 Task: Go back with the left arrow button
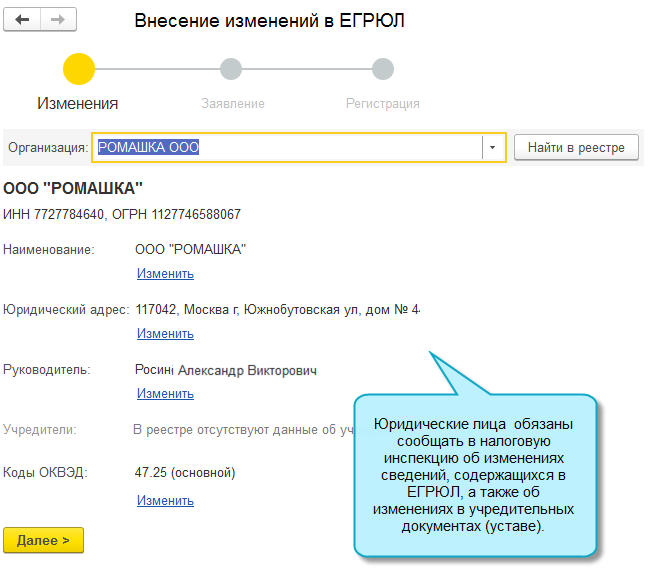click(22, 19)
